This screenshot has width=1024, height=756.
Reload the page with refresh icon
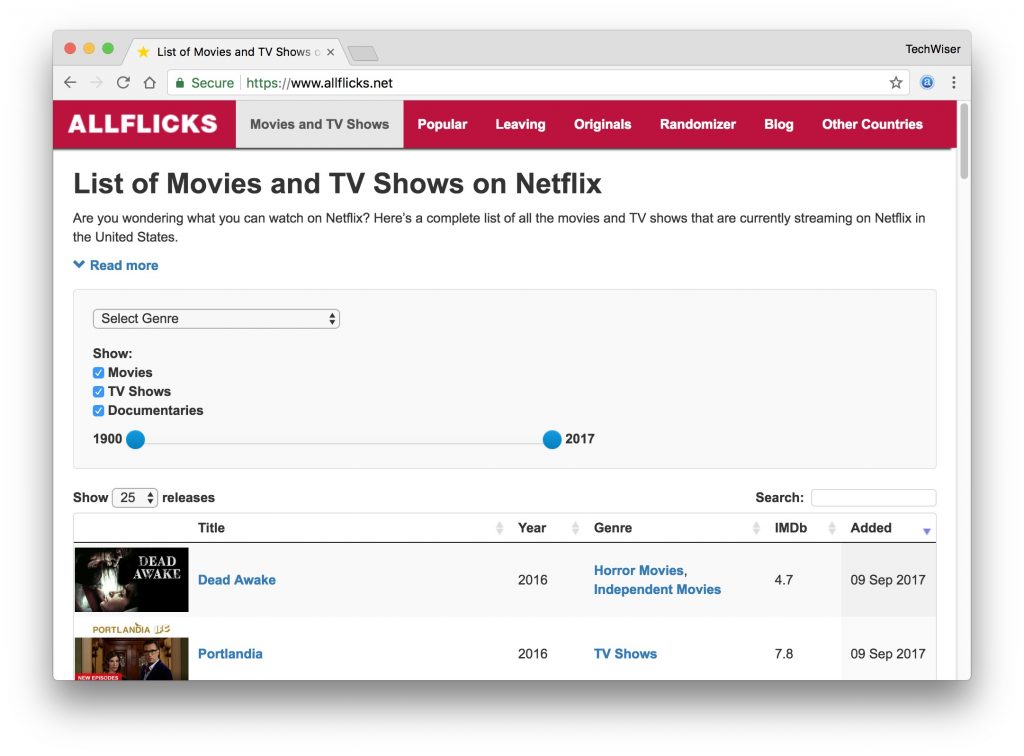click(x=123, y=83)
